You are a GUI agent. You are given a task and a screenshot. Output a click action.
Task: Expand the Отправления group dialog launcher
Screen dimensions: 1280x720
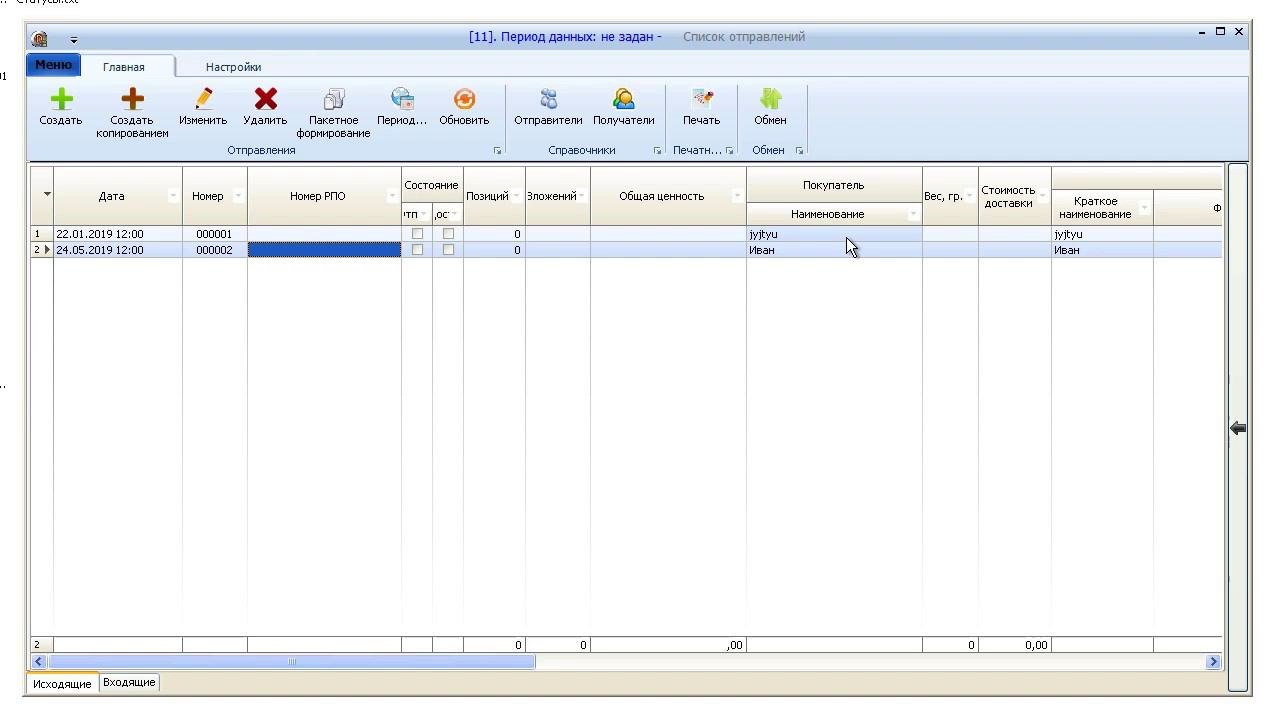click(x=497, y=151)
